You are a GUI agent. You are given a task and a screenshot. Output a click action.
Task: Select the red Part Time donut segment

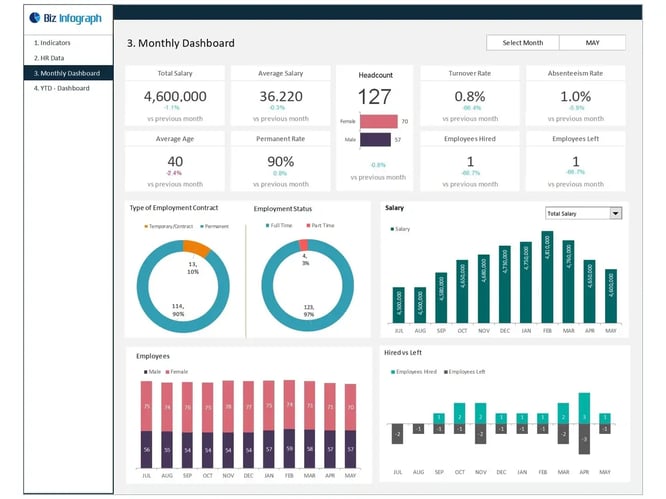(x=303, y=245)
